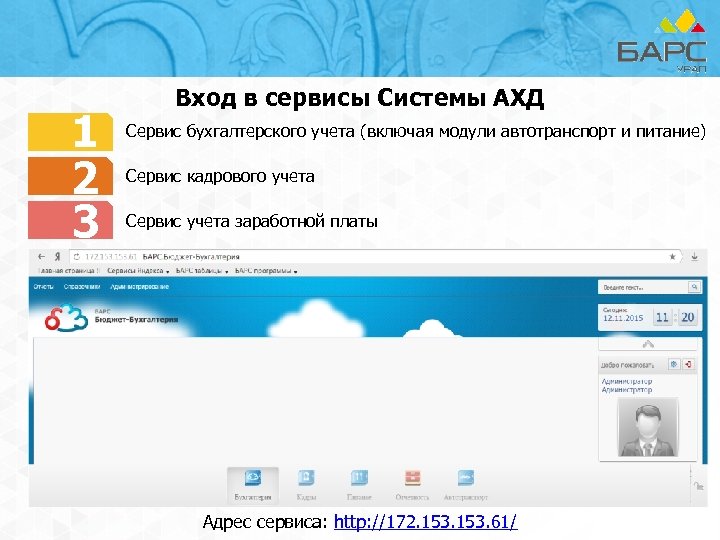Open the Бухгалтерия module icon
The image size is (720, 540).
pyautogui.click(x=253, y=485)
